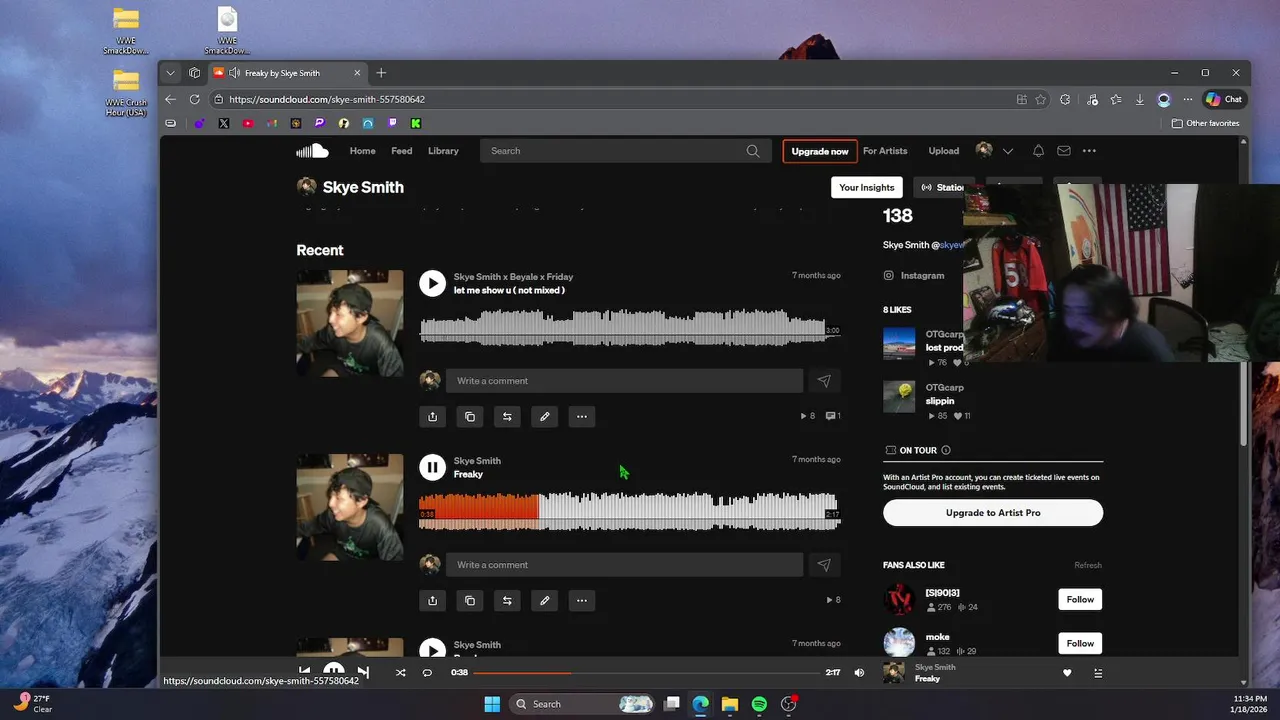The height and width of the screenshot is (720, 1280).
Task: Repost the 'let me show u' track
Action: tap(507, 416)
